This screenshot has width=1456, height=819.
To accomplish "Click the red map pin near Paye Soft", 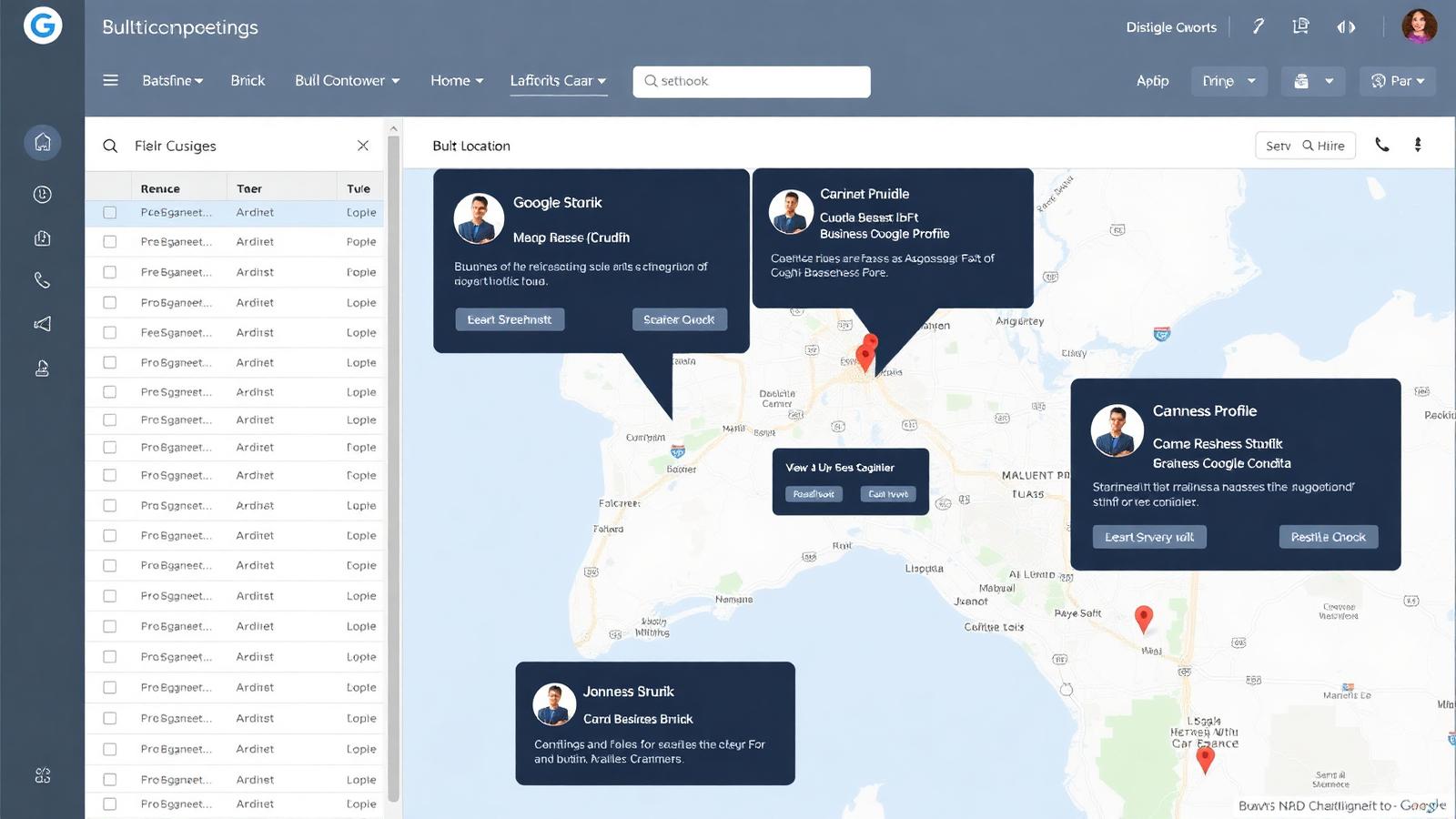I will click(1144, 619).
